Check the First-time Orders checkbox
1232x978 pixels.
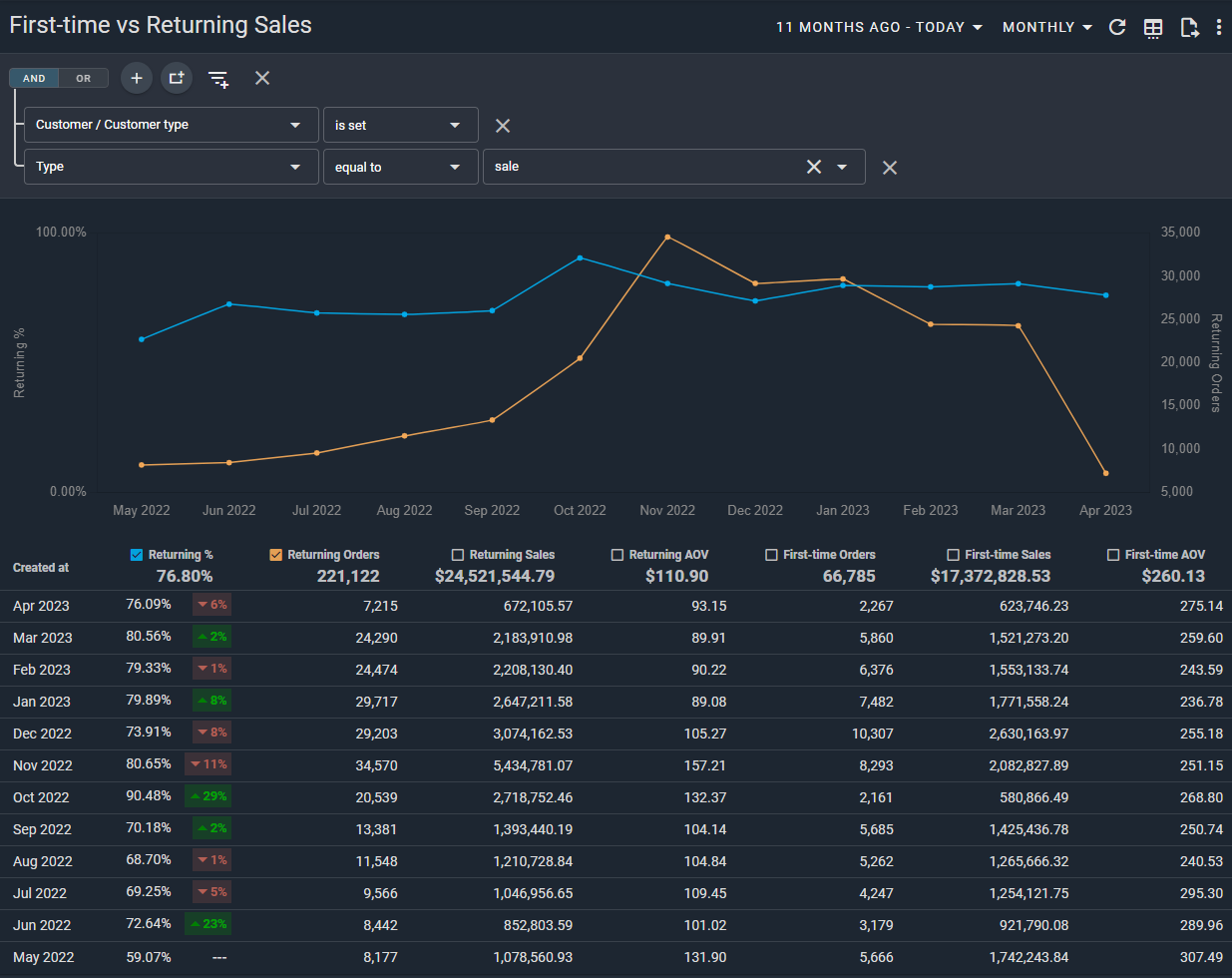click(771, 555)
